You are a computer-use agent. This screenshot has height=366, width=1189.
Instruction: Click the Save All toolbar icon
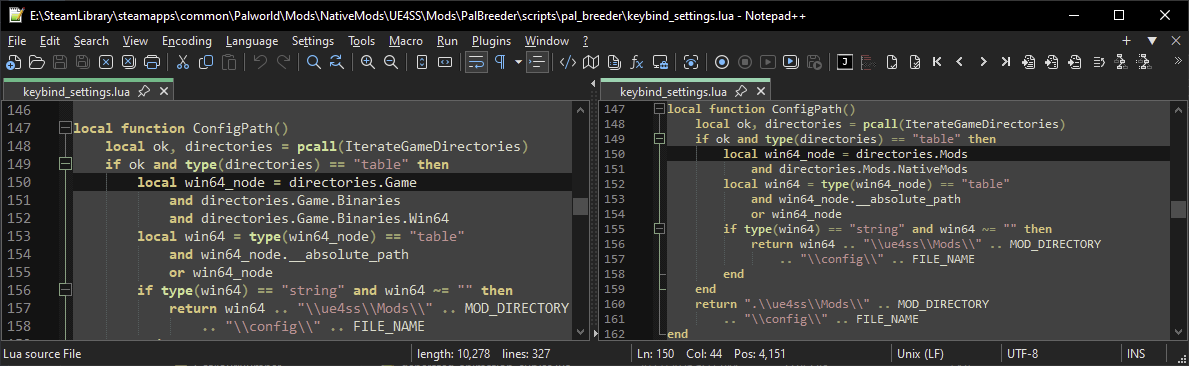point(83,62)
